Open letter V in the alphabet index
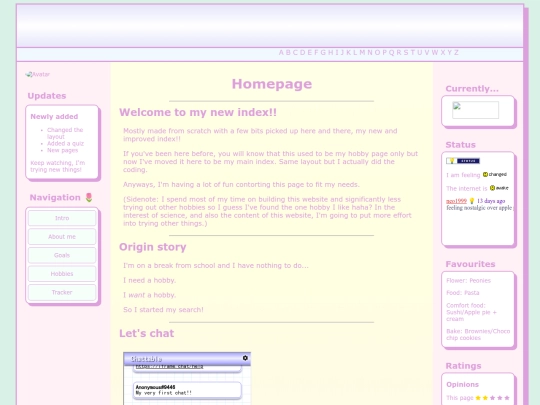The height and width of the screenshot is (405, 540). [x=427, y=52]
